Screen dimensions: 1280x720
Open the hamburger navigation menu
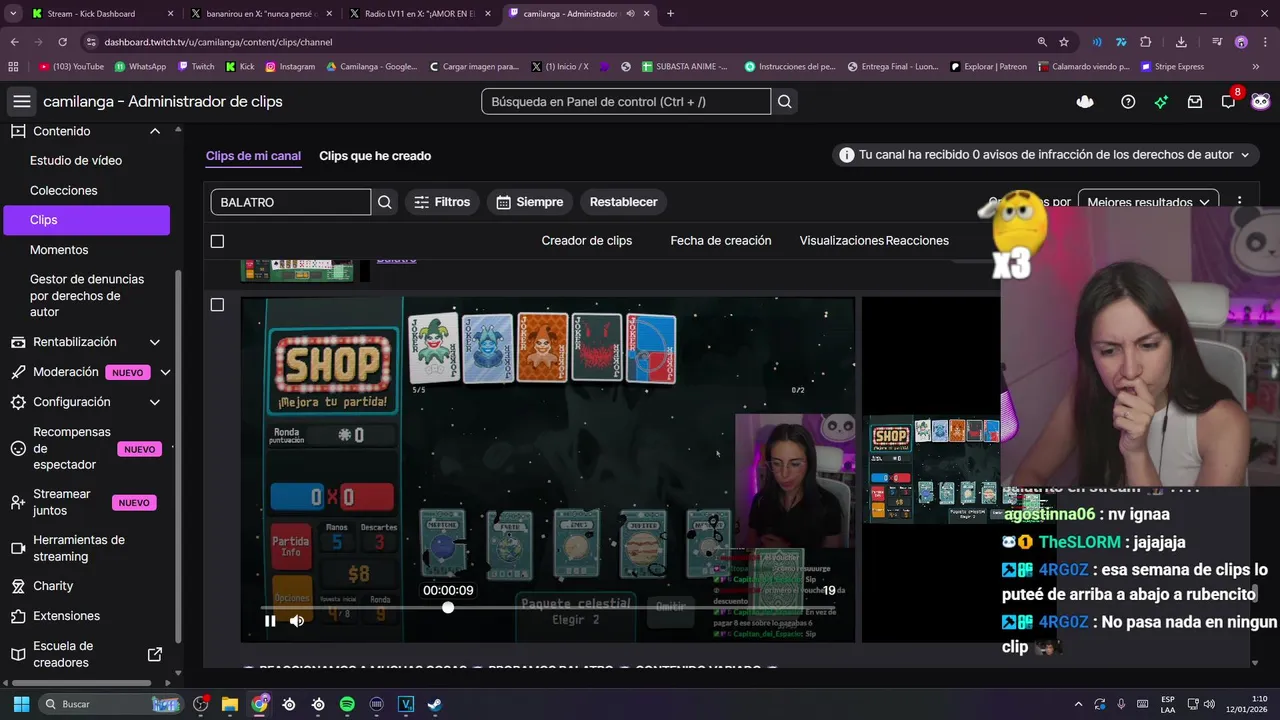point(22,101)
